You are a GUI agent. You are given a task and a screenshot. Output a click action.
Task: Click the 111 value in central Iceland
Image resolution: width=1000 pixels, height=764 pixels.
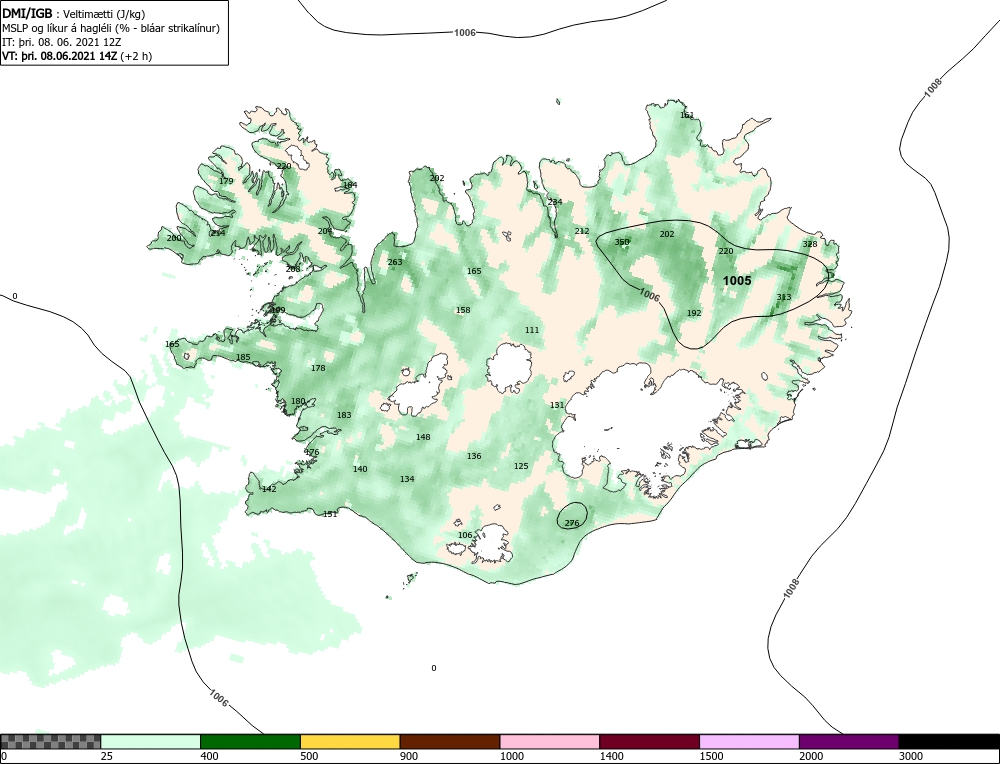(532, 330)
